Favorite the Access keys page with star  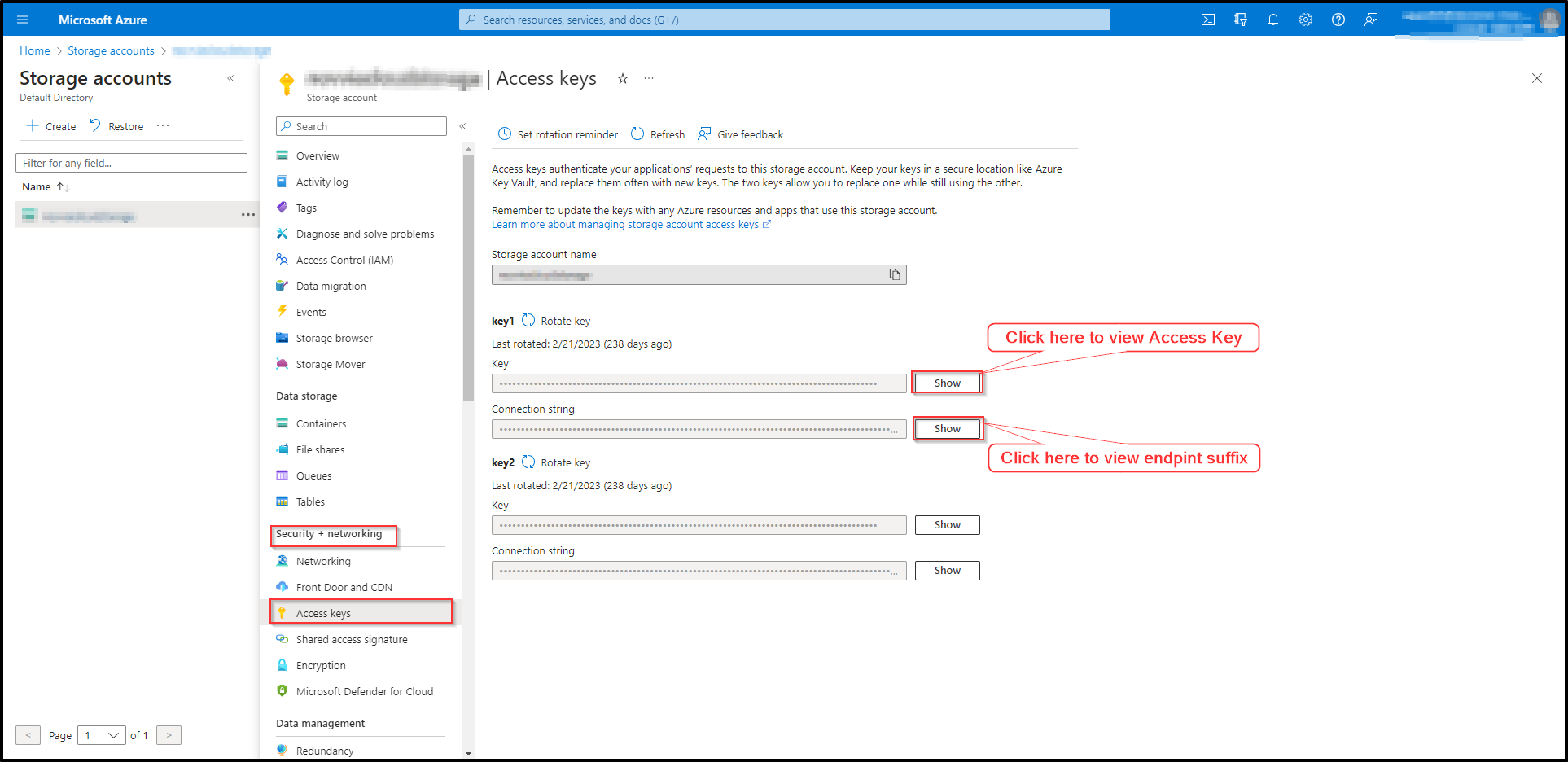click(623, 78)
